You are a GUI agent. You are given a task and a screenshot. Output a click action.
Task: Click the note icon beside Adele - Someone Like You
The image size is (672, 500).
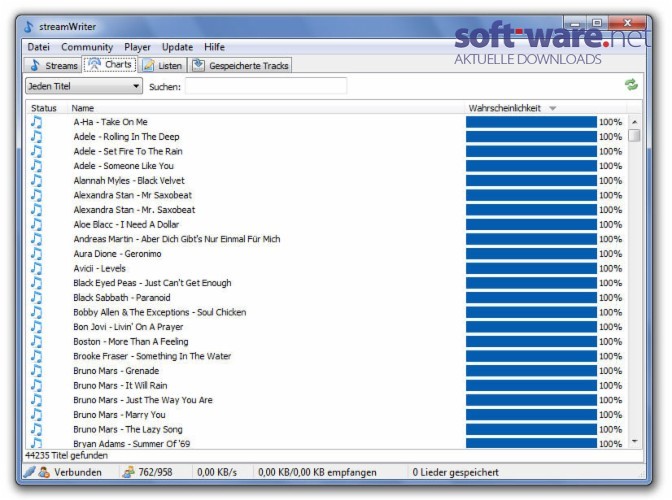36,166
